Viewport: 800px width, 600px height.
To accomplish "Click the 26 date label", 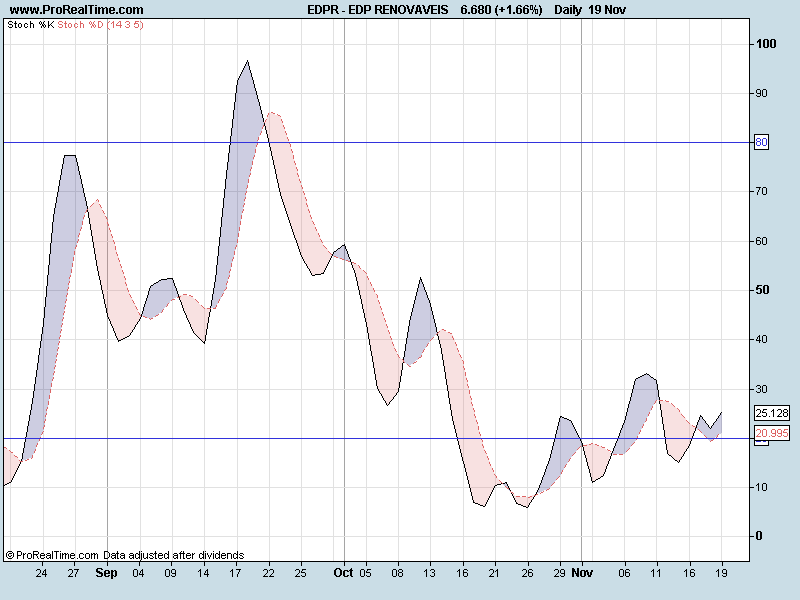I will coord(528,573).
